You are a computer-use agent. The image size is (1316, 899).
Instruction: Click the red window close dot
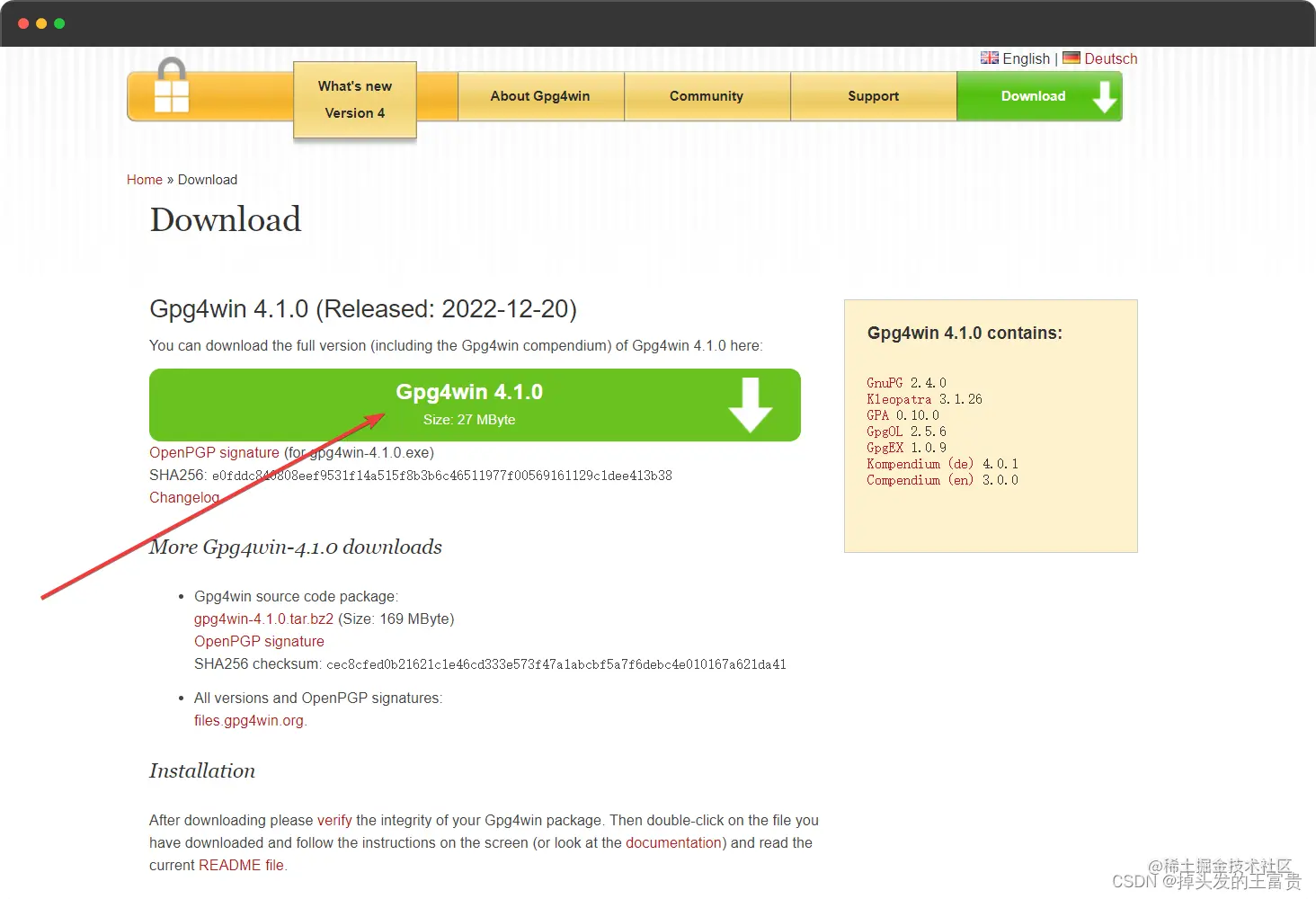click(x=23, y=23)
